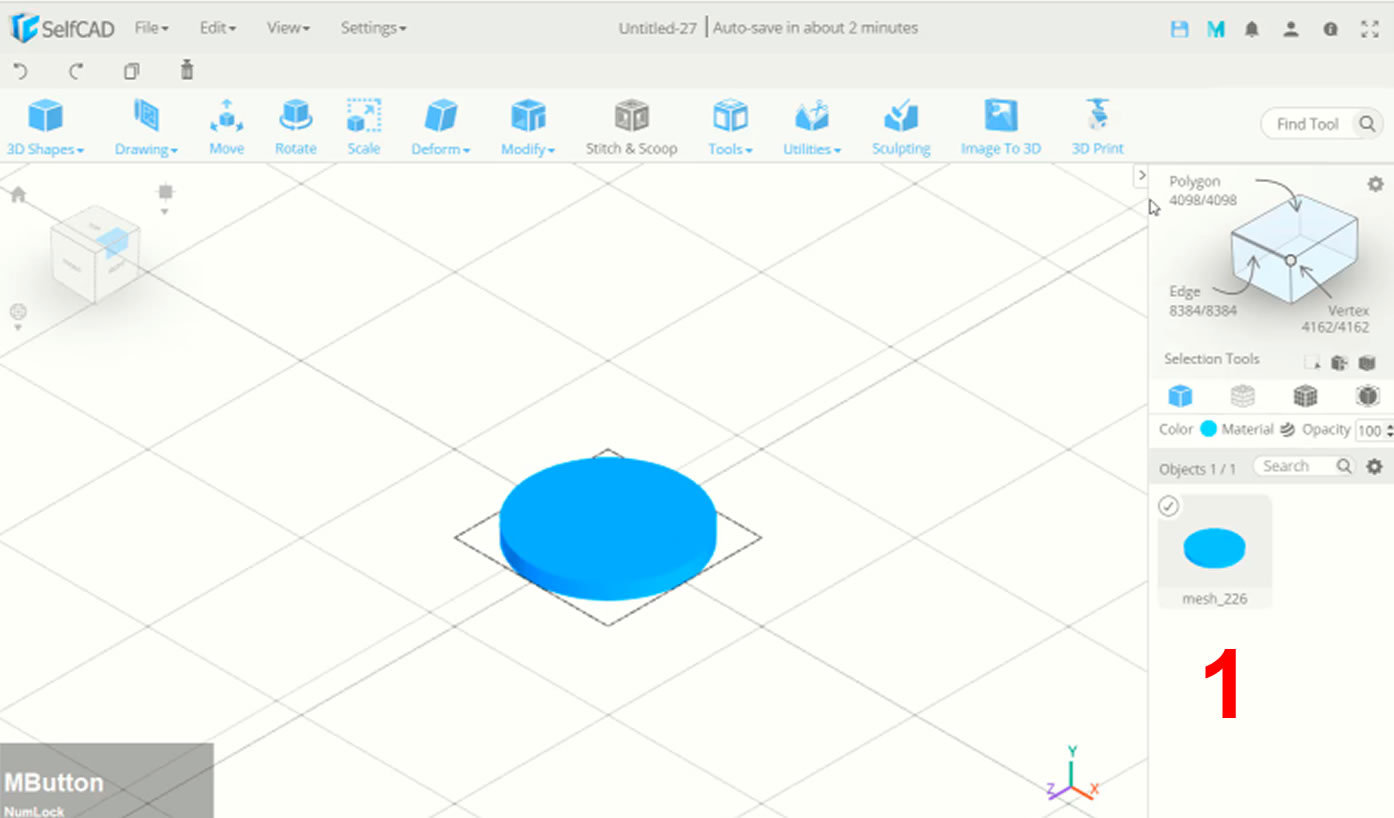Screen dimensions: 1394x818
Task: Click the view orientation cube
Action: click(x=94, y=253)
